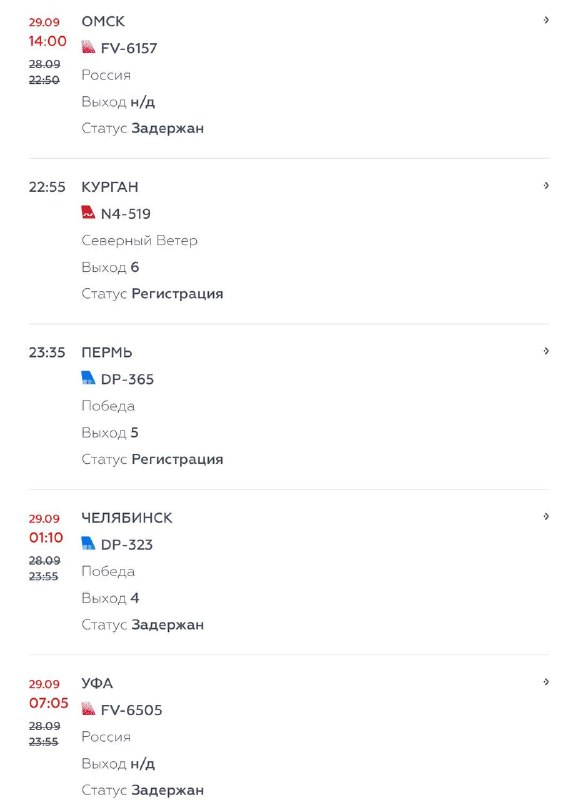Select flight number N4-519
The width and height of the screenshot is (578, 800).
tap(125, 213)
